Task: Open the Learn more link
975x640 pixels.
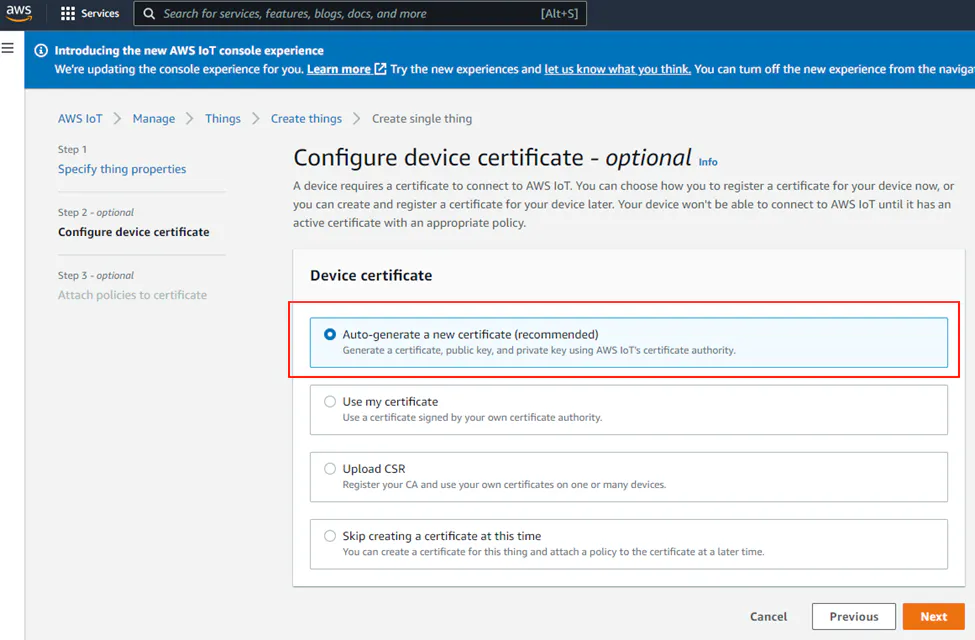Action: click(339, 69)
